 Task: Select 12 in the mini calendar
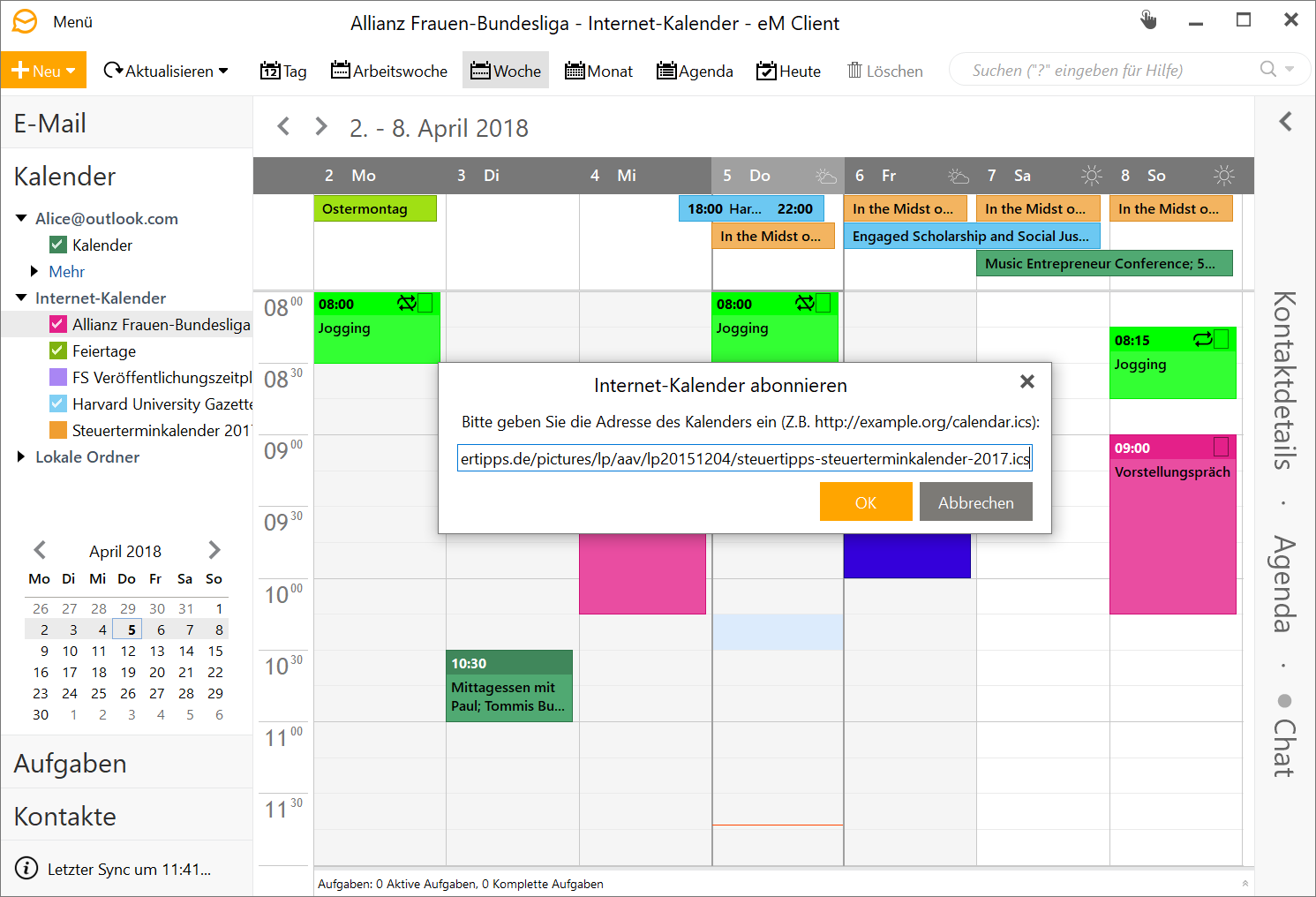click(x=128, y=651)
